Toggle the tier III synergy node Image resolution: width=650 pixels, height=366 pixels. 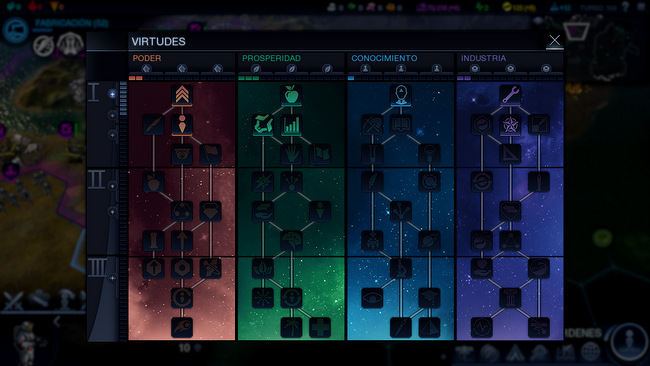(x=112, y=278)
